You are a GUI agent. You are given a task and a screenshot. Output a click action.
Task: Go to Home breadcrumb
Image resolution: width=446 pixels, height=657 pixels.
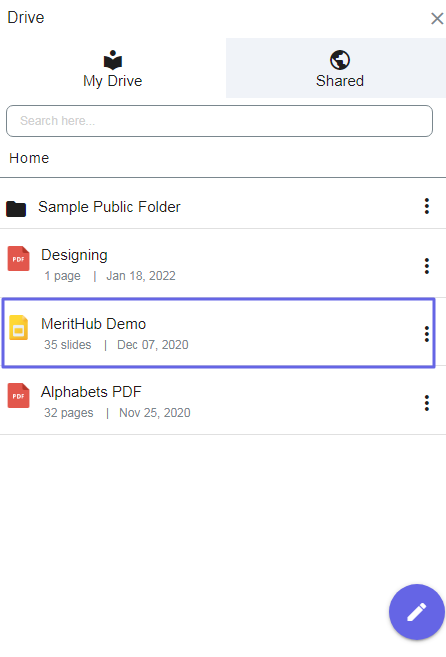pos(29,158)
